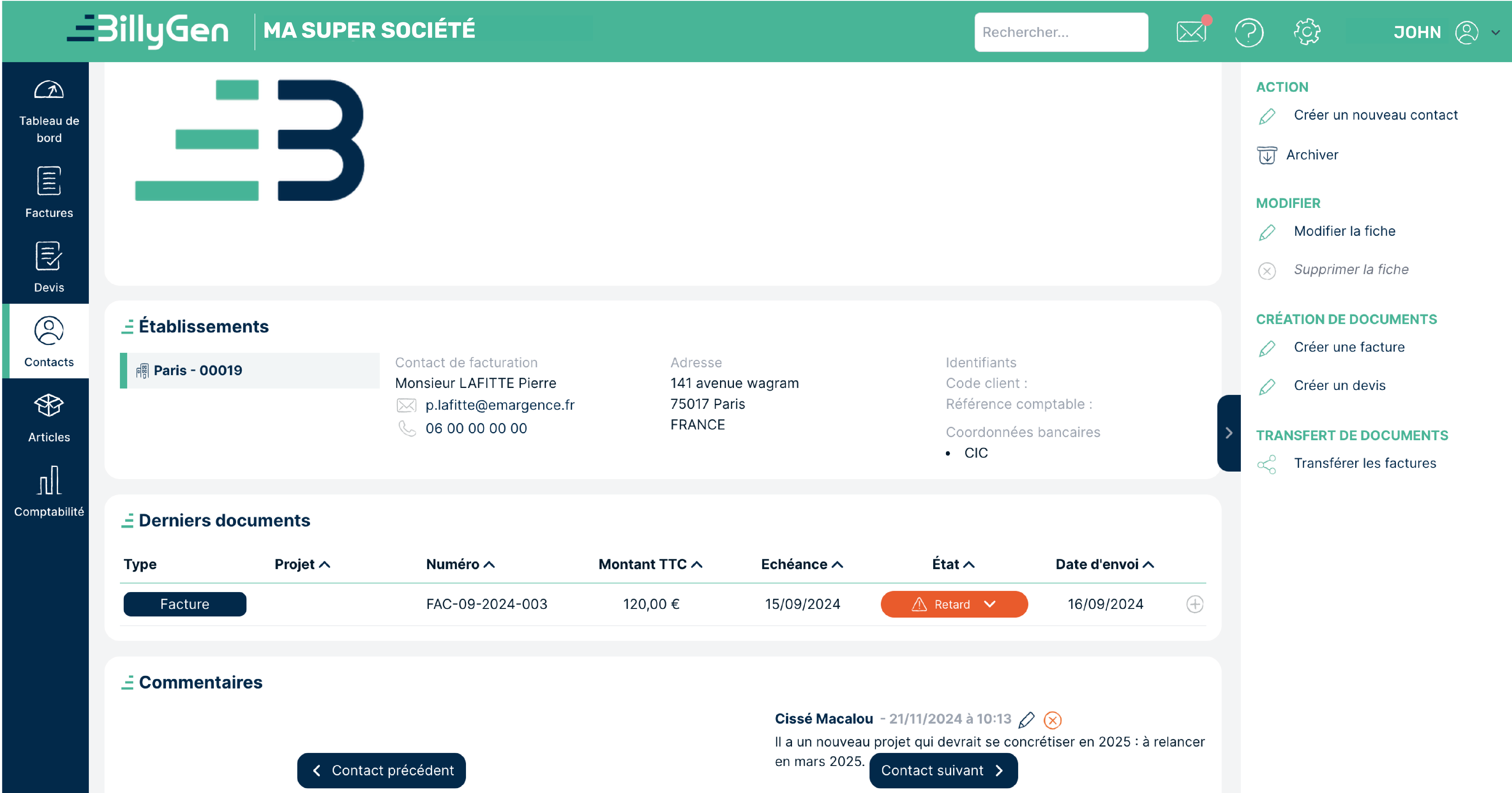The width and height of the screenshot is (1512, 793).
Task: Click the 15/09/2024 due date cell
Action: pos(802,604)
